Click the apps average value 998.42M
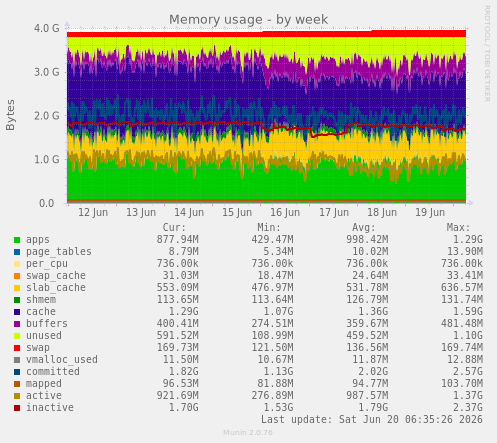Image resolution: width=497 pixels, height=443 pixels. 367,240
